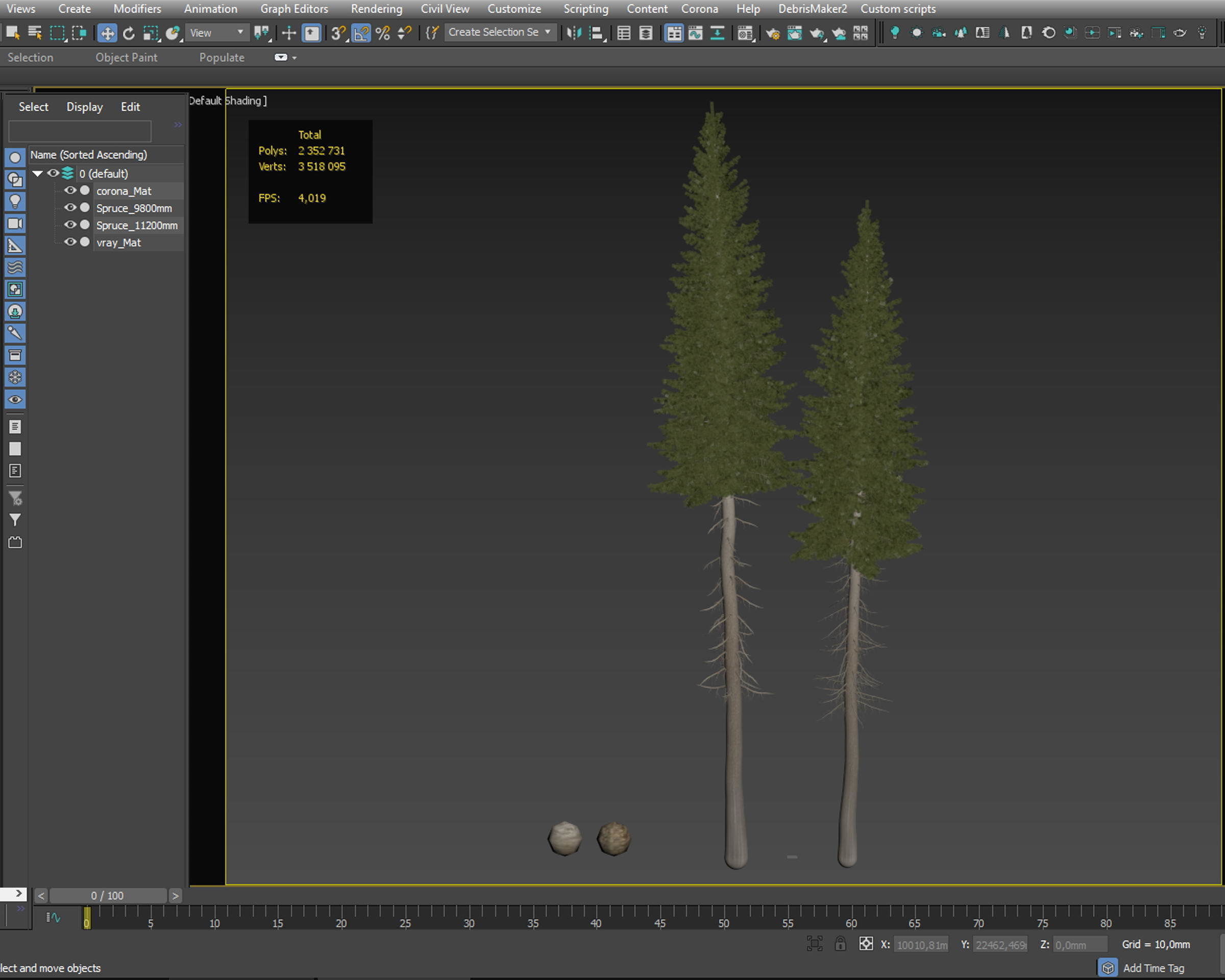The width and height of the screenshot is (1225, 980).
Task: Select the Select Object tool
Action: pyautogui.click(x=12, y=33)
